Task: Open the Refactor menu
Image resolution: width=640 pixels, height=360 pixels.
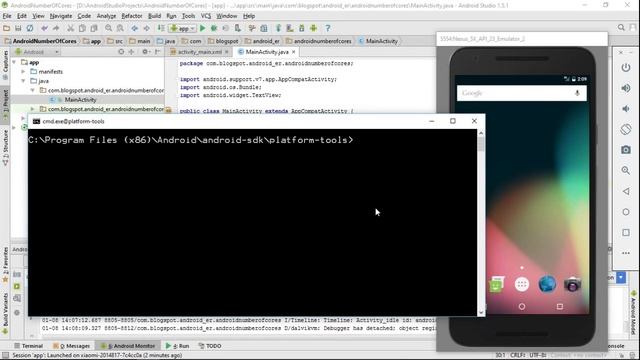Action: click(x=132, y=16)
